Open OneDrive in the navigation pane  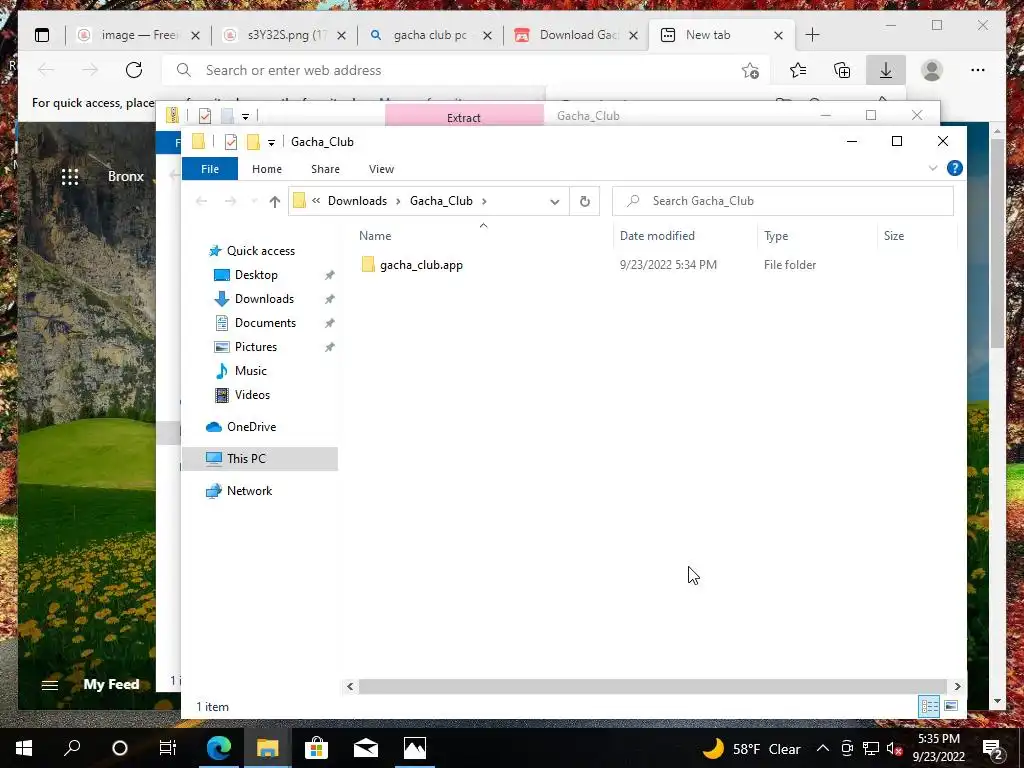point(251,426)
